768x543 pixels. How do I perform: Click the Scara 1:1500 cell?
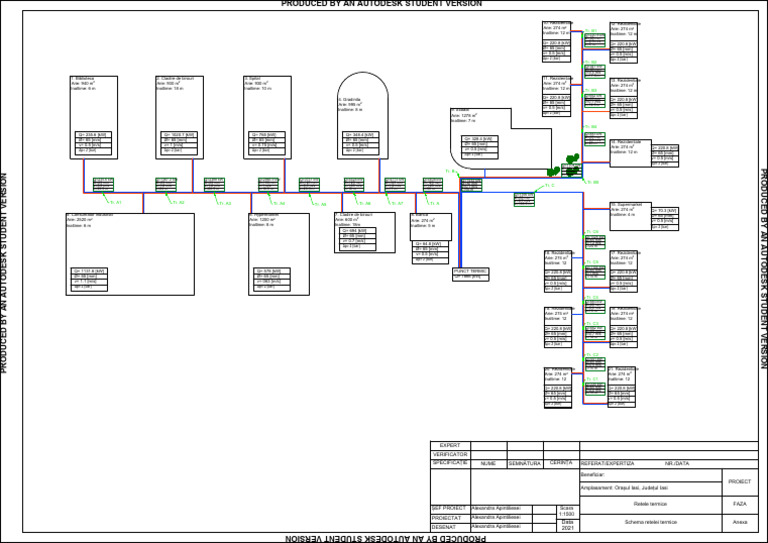(x=567, y=511)
